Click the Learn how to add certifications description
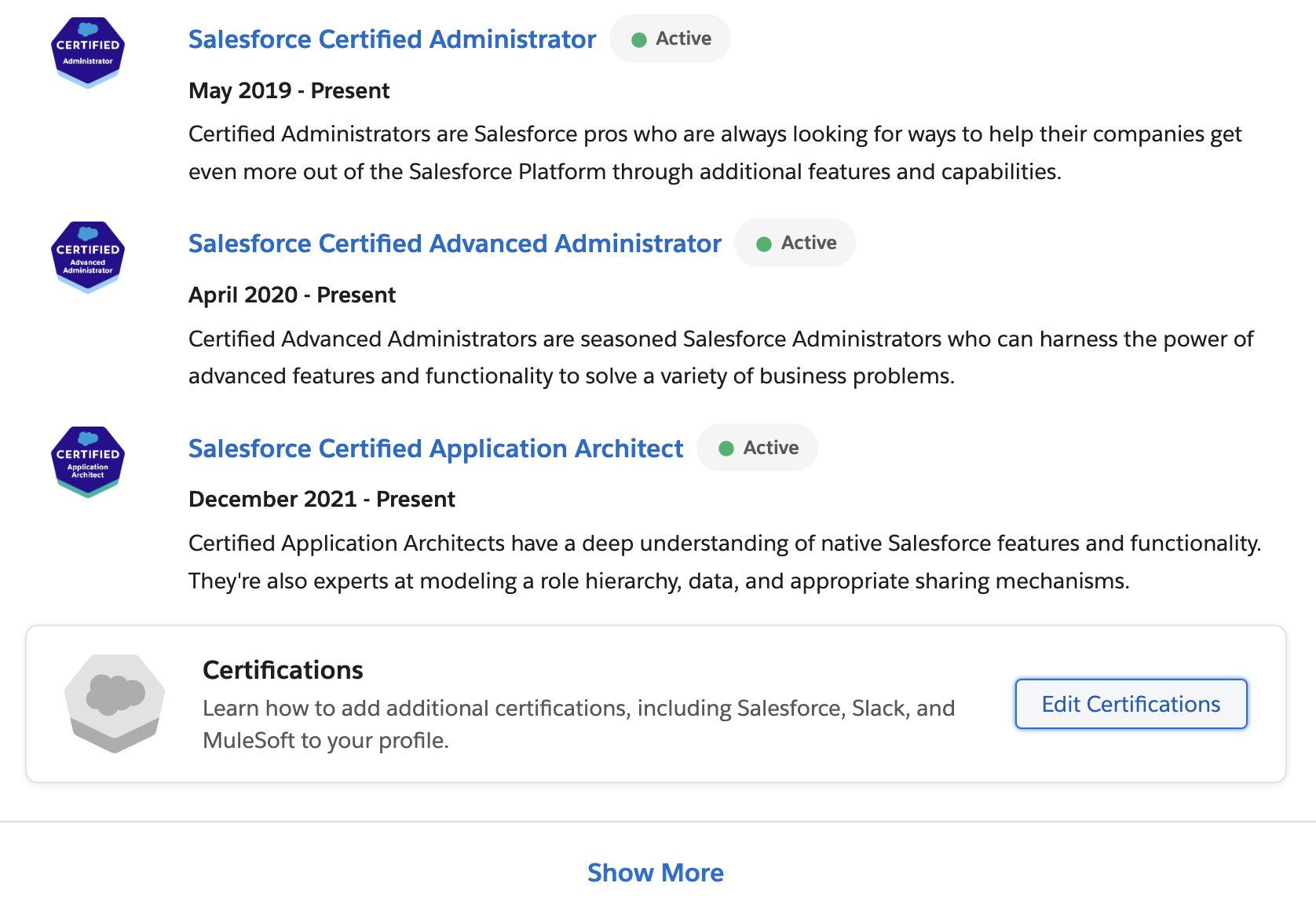Screen dimensions: 1316x916 pos(579,724)
